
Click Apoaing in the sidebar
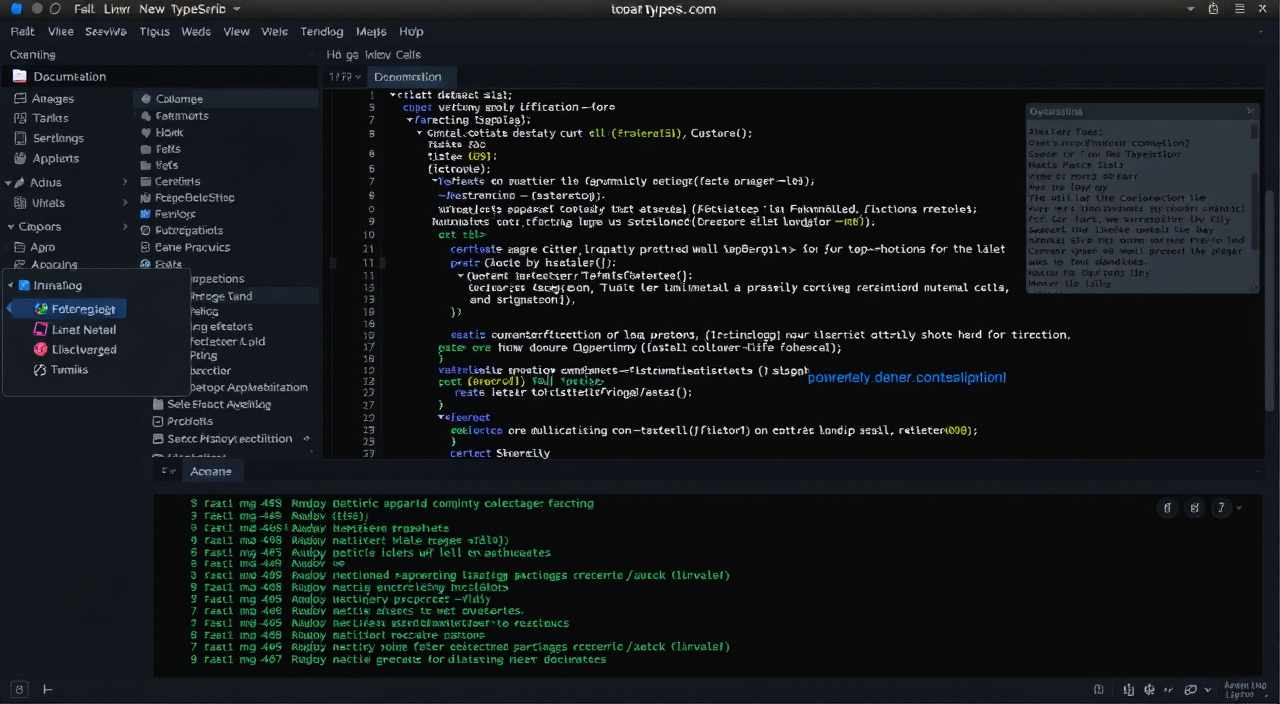(x=54, y=265)
